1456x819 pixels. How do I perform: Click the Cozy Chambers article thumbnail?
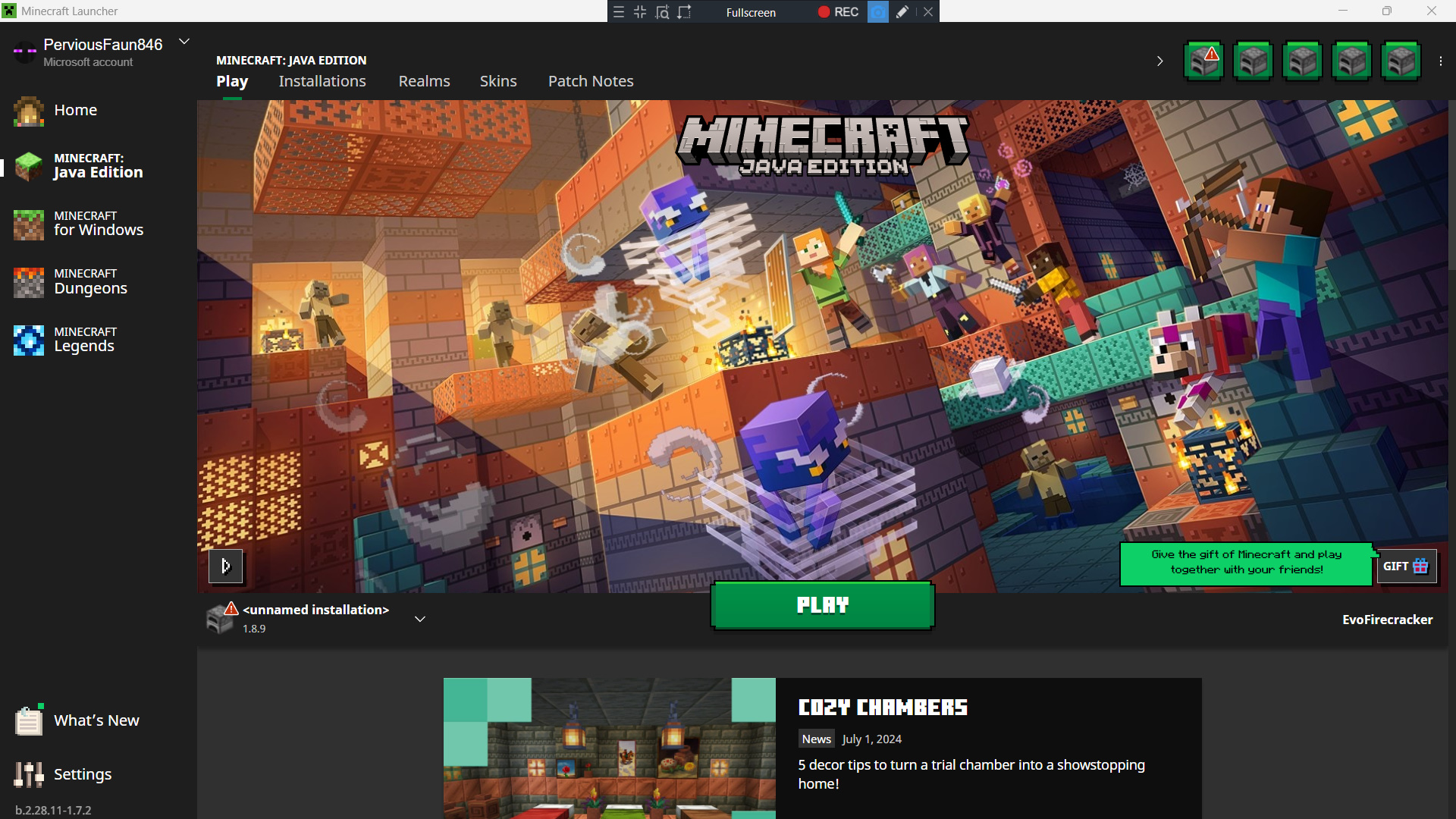(x=609, y=748)
